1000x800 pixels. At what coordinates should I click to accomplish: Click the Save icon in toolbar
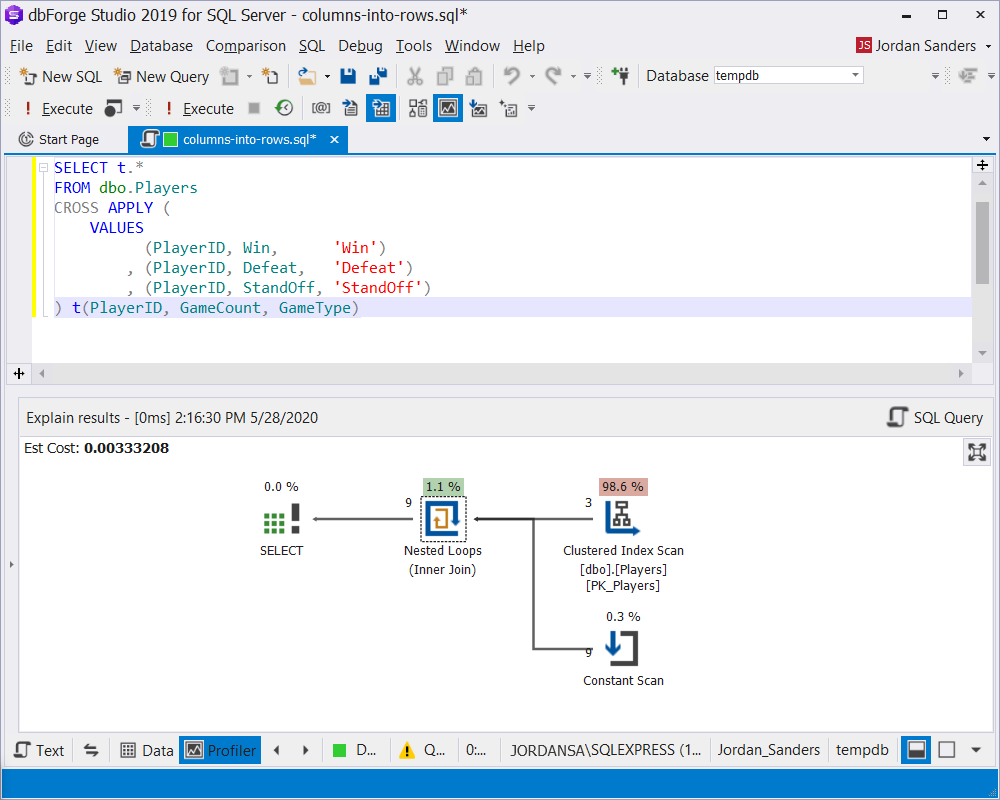click(348, 76)
